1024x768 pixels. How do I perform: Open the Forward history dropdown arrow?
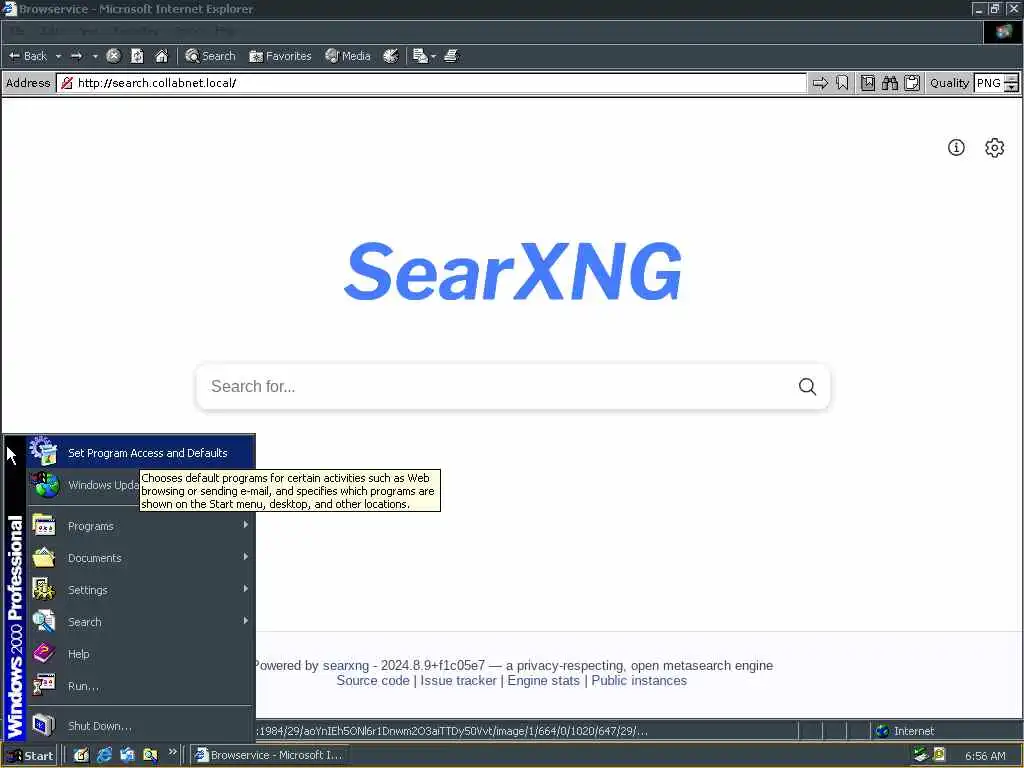pyautogui.click(x=95, y=56)
